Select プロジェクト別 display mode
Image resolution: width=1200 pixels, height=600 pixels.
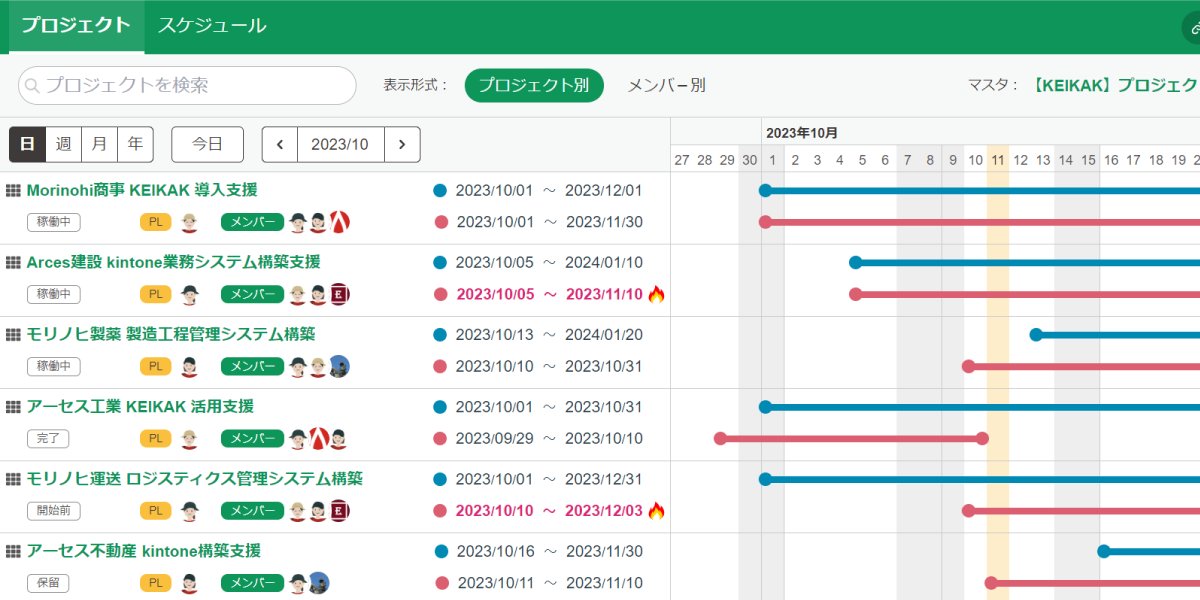[x=534, y=86]
